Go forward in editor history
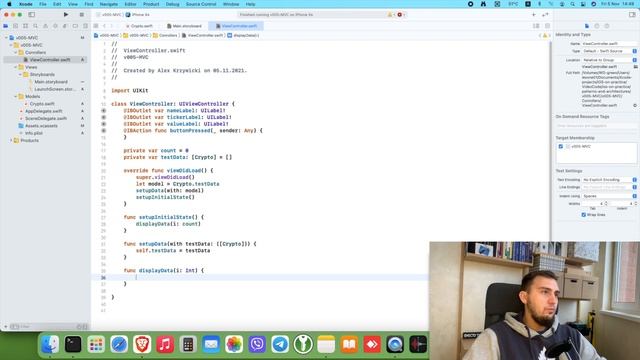Viewport: 640px width, 360px height. coord(112,26)
